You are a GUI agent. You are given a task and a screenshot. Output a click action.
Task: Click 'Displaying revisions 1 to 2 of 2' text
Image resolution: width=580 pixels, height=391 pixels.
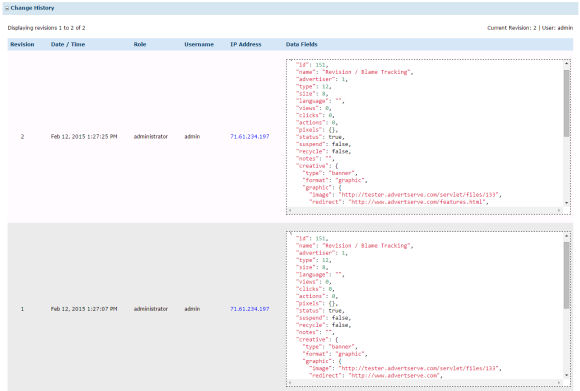point(46,28)
